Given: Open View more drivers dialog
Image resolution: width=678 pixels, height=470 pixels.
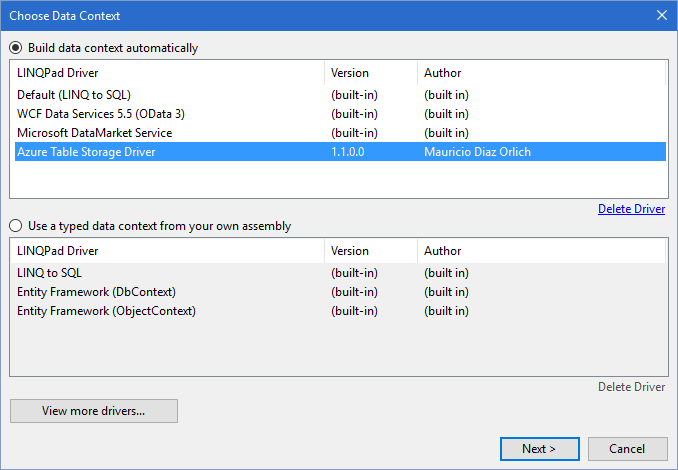Looking at the screenshot, I should [x=93, y=411].
